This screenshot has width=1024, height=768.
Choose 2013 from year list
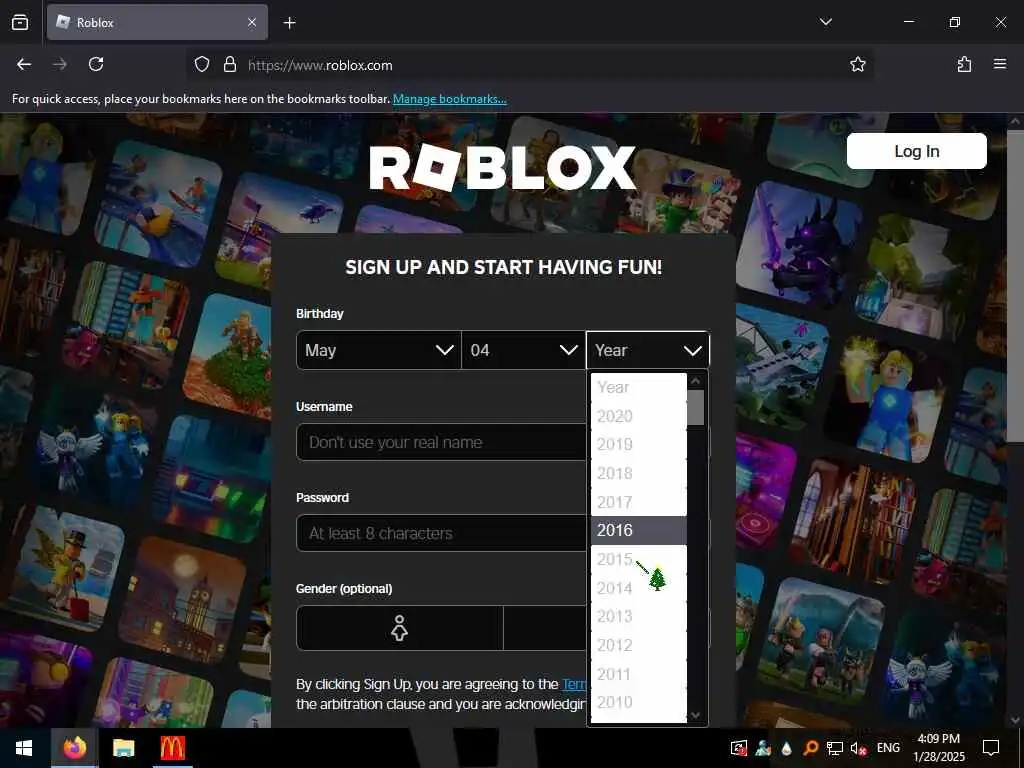tap(639, 616)
